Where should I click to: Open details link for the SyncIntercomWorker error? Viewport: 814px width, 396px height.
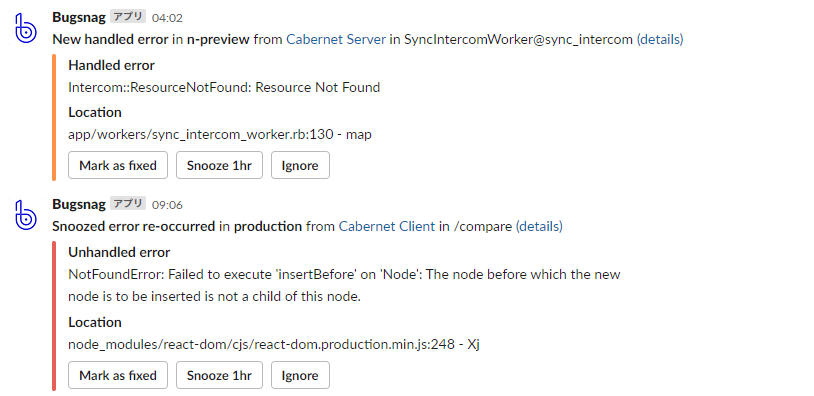point(660,39)
